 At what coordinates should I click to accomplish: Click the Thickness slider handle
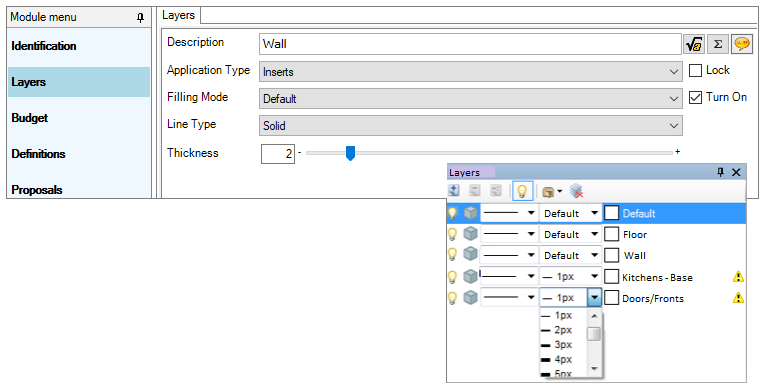pos(350,153)
